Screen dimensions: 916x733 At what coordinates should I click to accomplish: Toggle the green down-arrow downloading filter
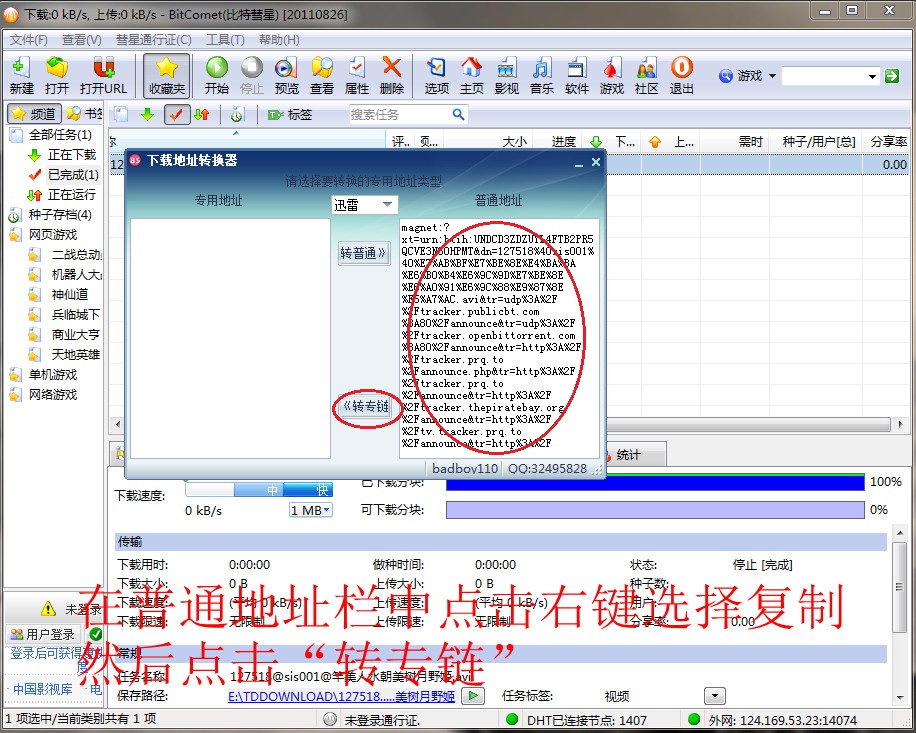[147, 114]
